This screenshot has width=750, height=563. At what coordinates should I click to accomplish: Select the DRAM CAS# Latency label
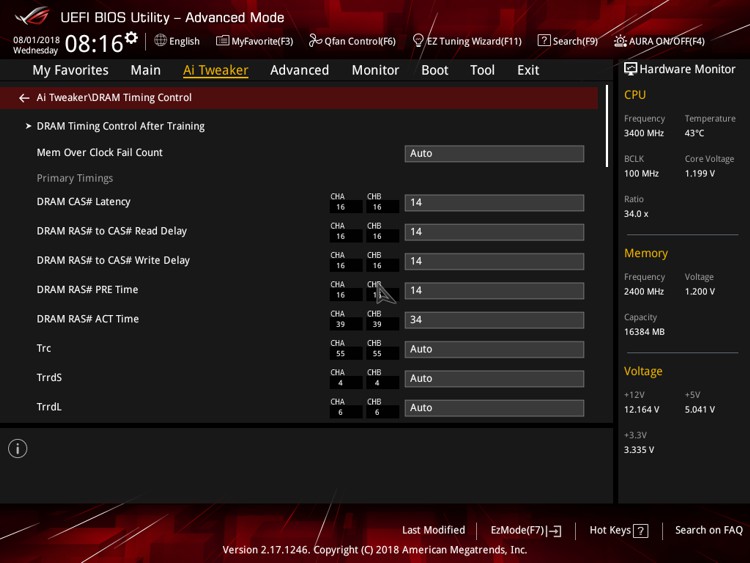click(83, 202)
